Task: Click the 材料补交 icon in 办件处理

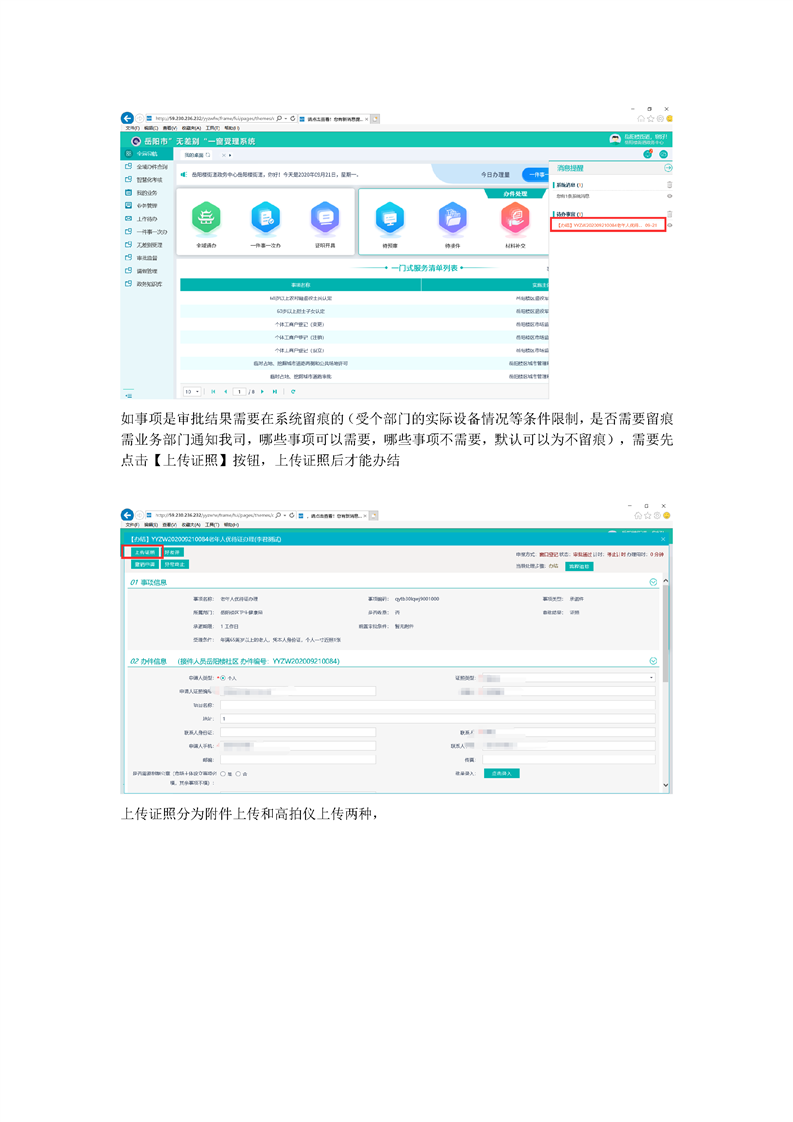Action: point(514,216)
